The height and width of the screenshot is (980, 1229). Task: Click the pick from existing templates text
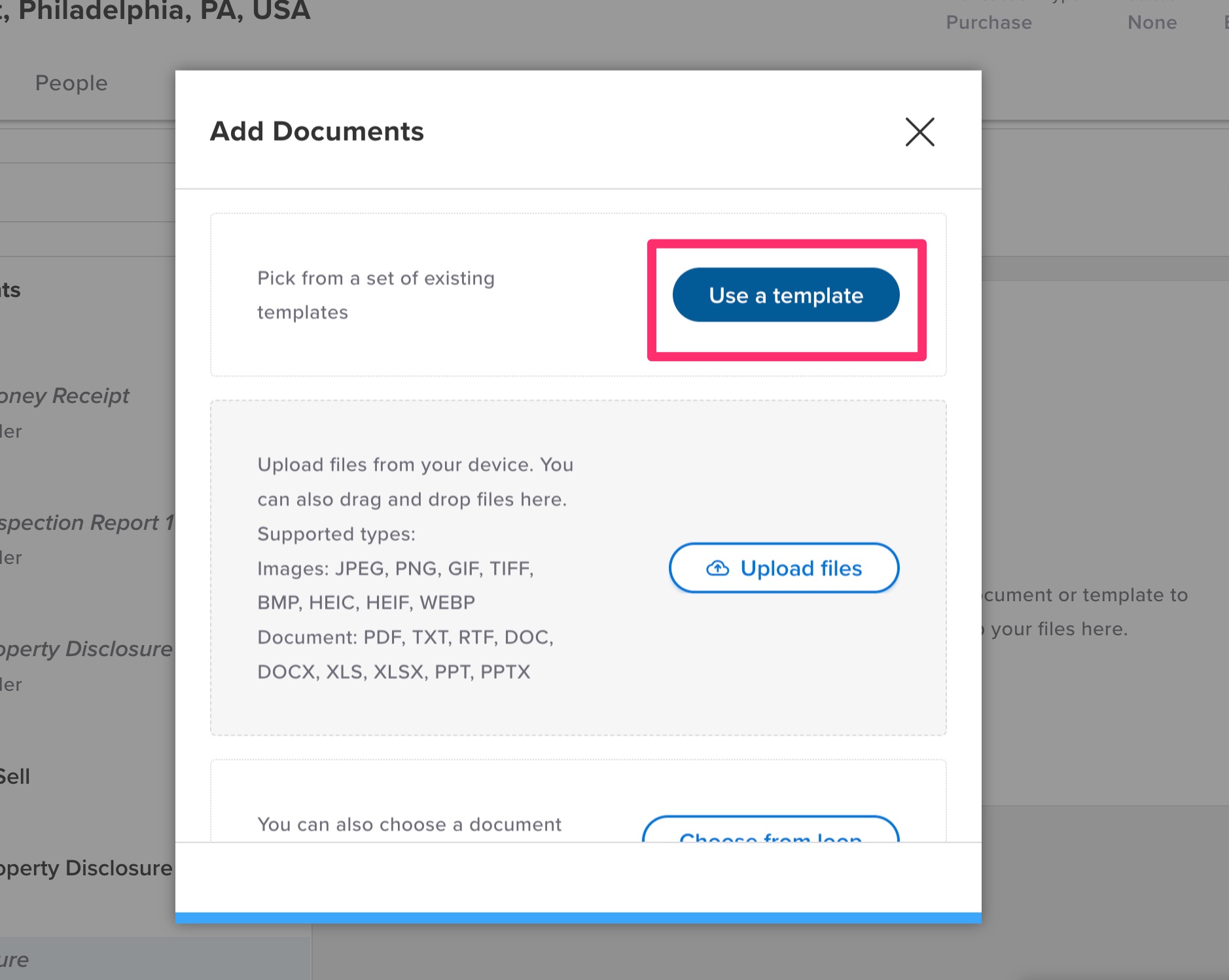tap(375, 294)
